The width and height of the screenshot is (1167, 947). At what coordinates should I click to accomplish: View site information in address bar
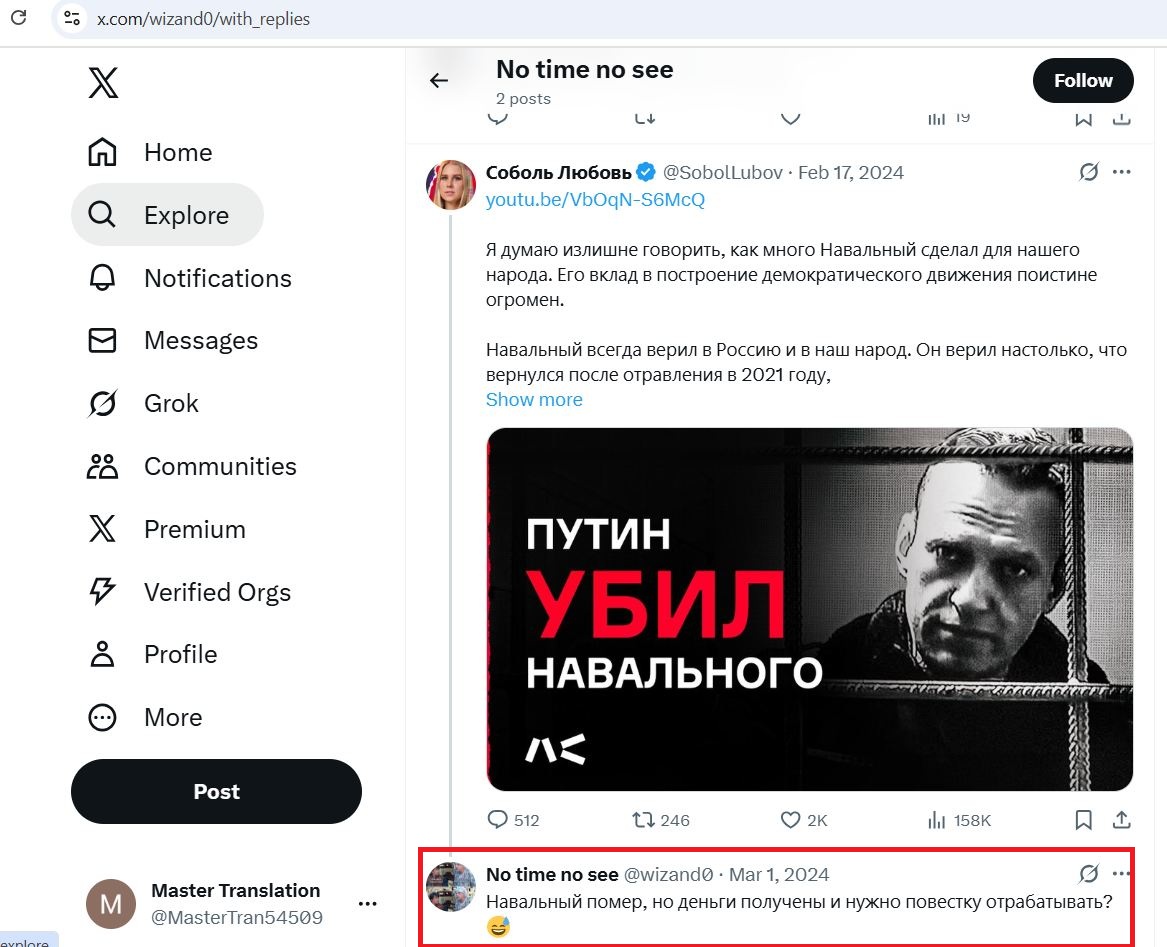(71, 18)
